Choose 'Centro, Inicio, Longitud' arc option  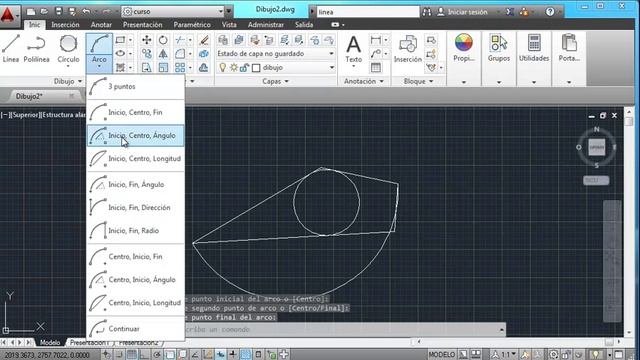coord(136,303)
